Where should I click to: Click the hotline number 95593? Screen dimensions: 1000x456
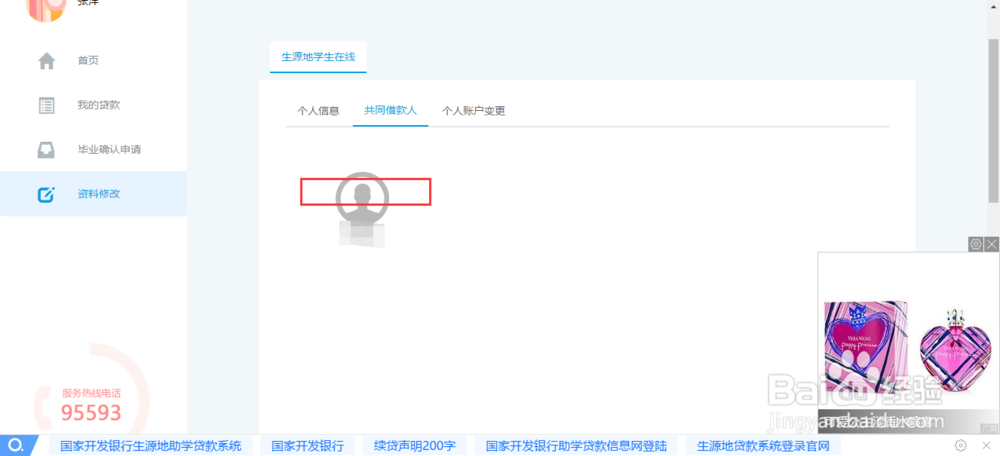click(91, 413)
